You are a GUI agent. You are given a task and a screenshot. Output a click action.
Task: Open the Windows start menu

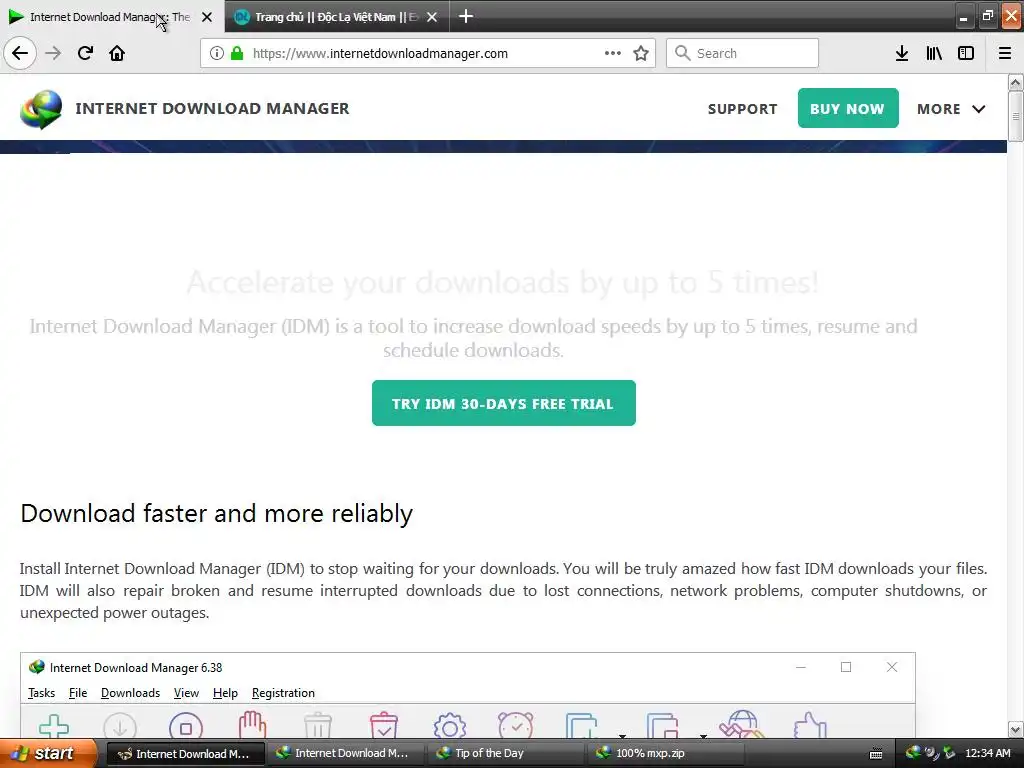coord(49,754)
